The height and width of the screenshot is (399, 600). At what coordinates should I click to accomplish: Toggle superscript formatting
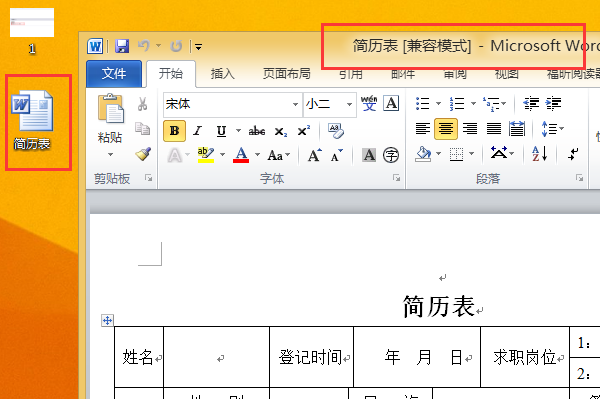[304, 131]
